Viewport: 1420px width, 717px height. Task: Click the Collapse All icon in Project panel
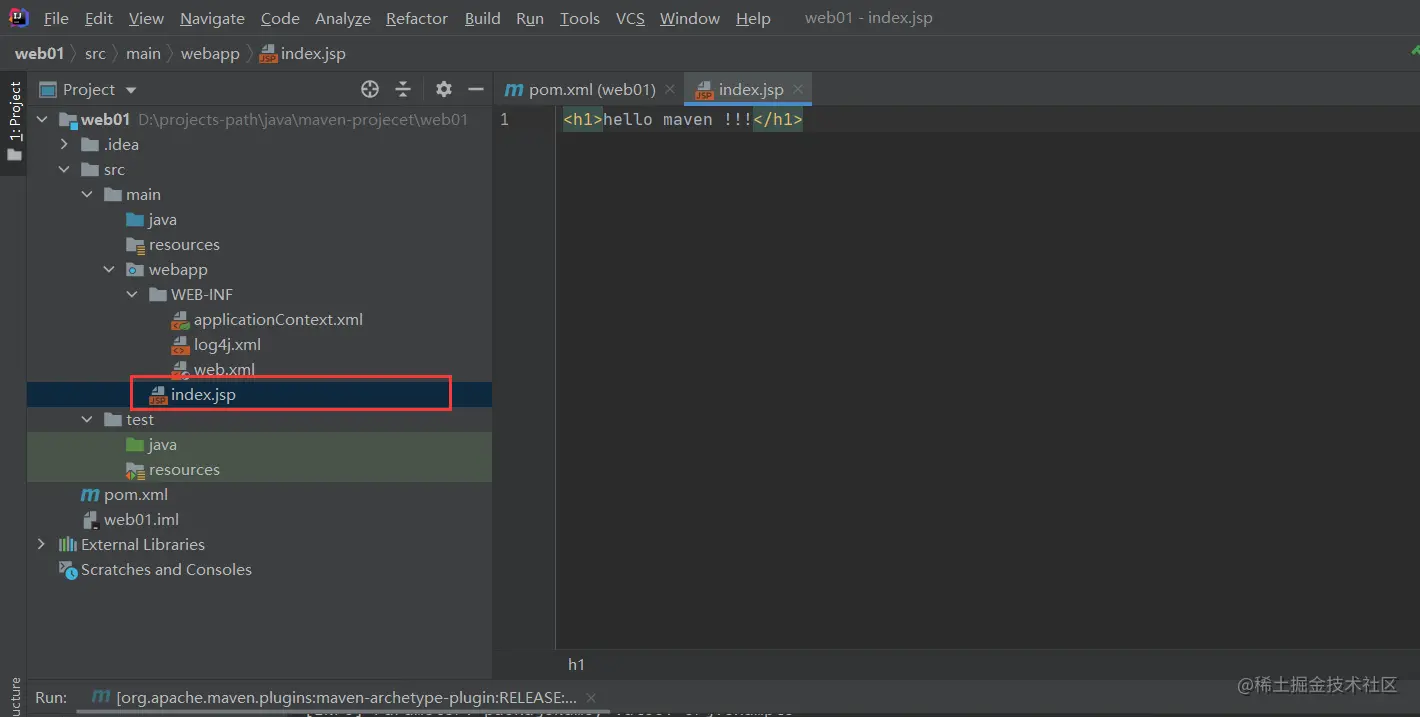pos(403,89)
